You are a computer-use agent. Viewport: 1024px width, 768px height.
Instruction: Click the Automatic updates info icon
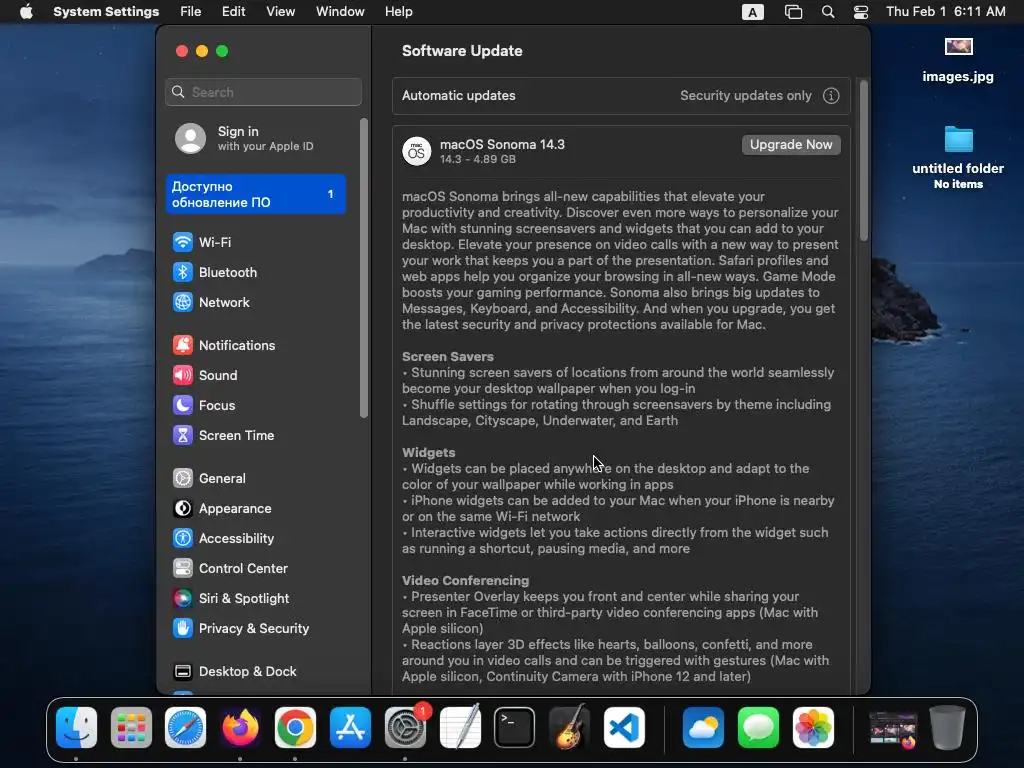[831, 96]
